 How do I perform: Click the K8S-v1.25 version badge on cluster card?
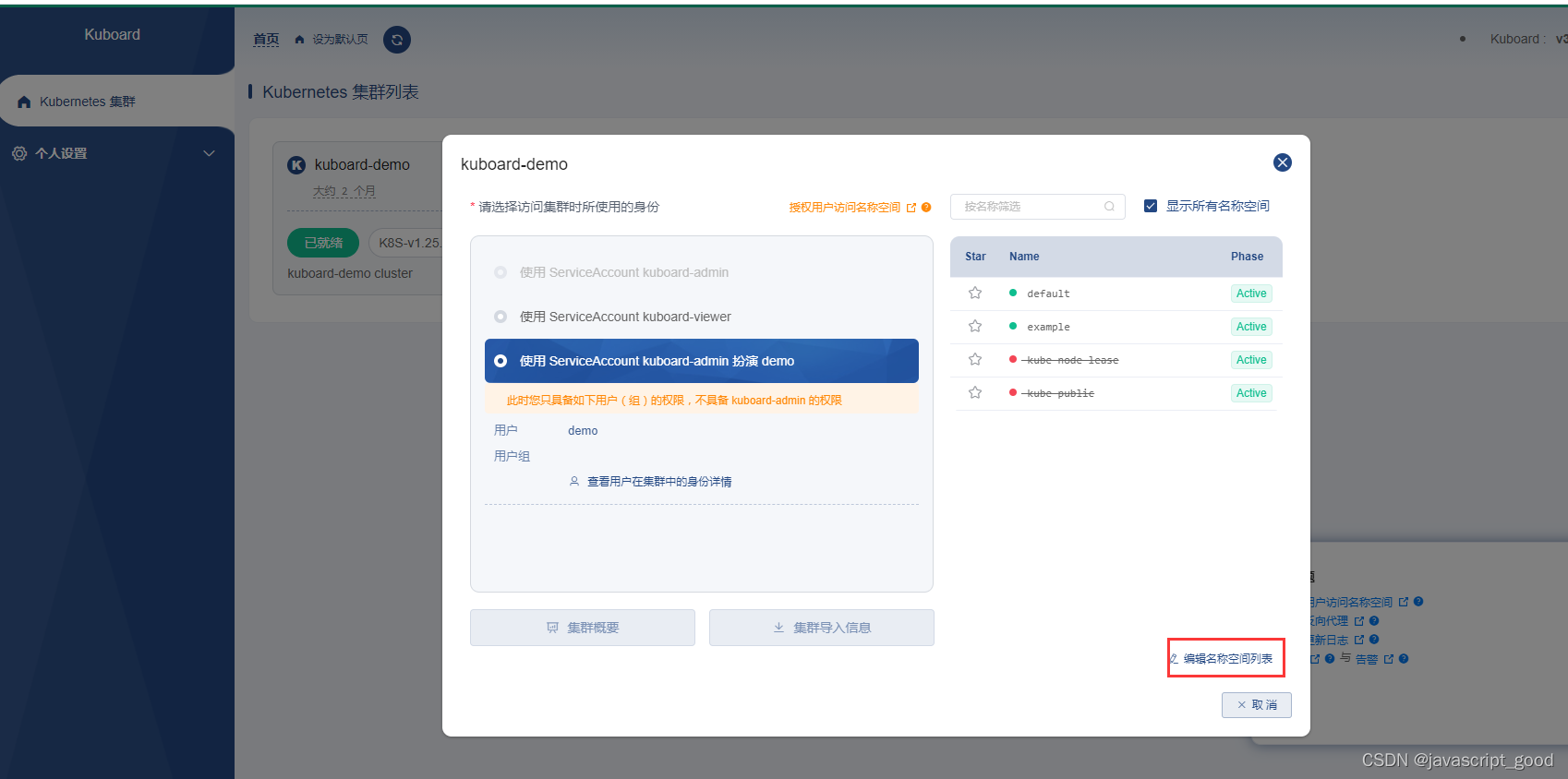(407, 243)
